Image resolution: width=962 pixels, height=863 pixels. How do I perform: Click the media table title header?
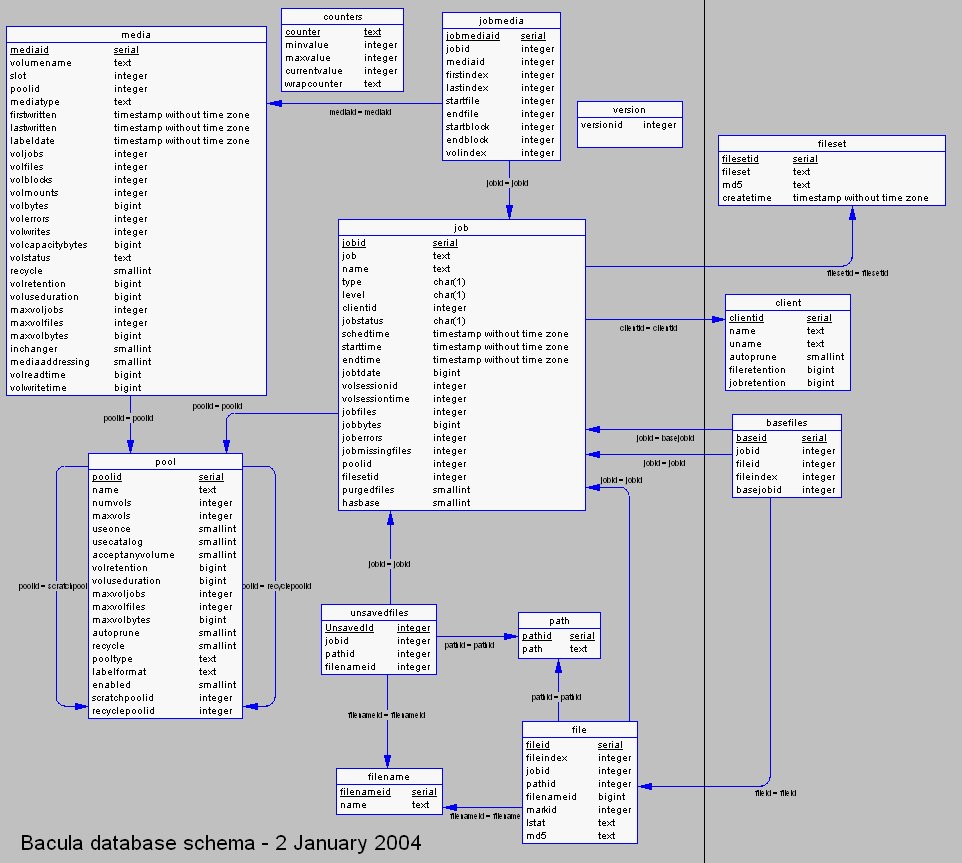135,35
